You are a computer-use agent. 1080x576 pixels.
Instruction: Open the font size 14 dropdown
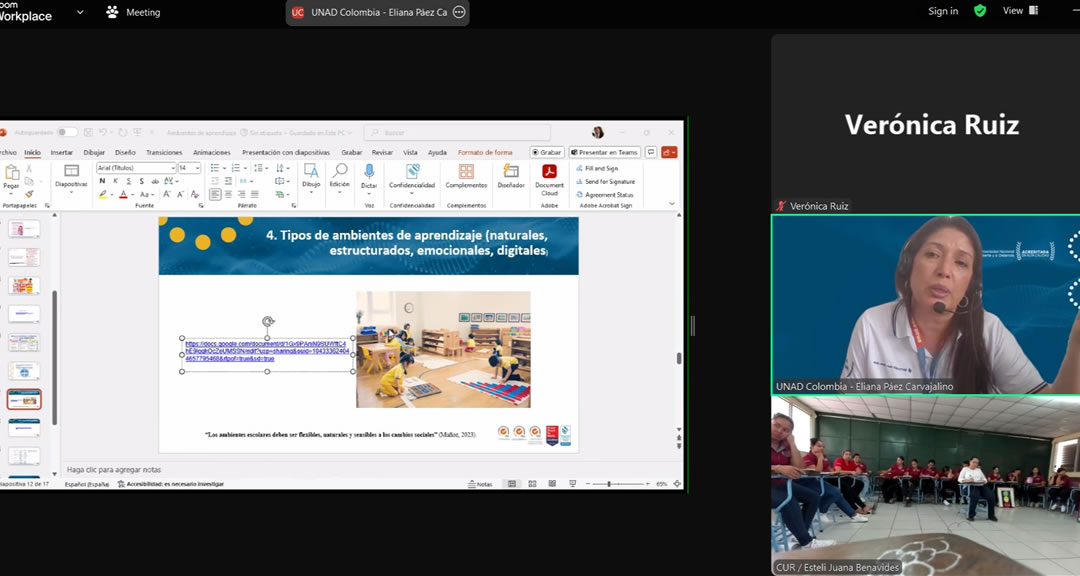coord(197,168)
